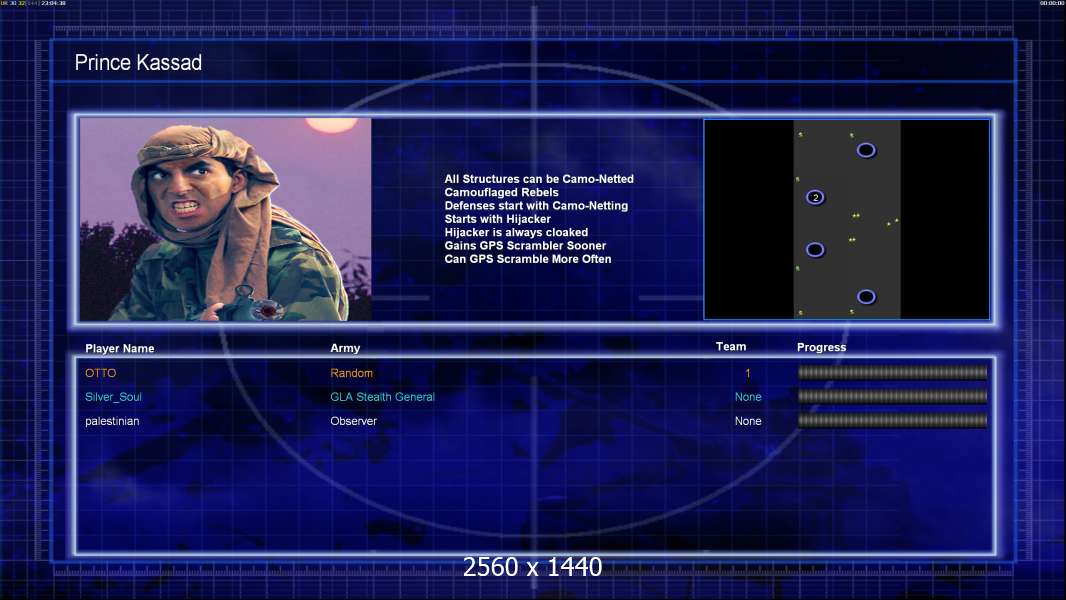Click "Hijacker is always cloaked" line

coord(516,232)
